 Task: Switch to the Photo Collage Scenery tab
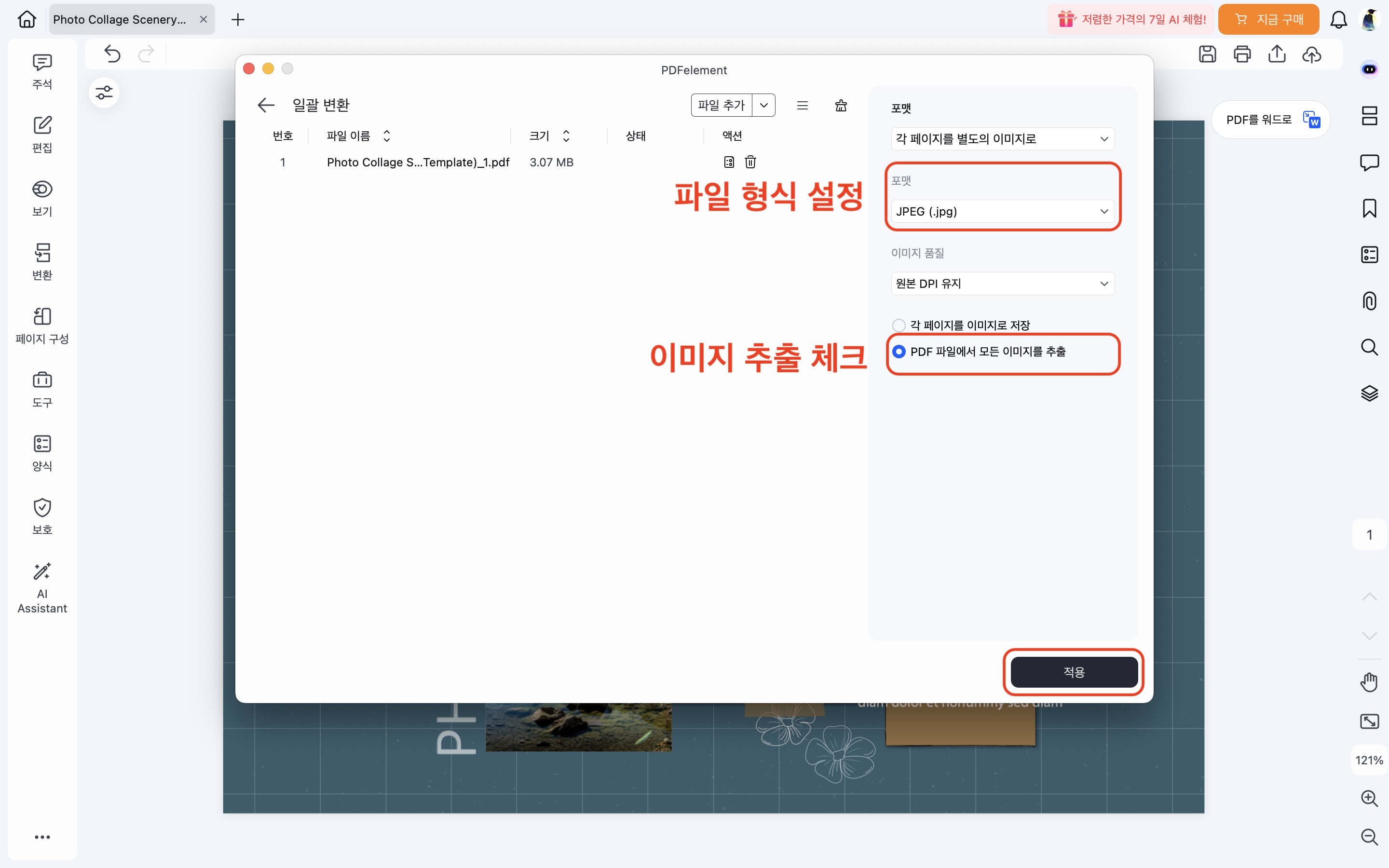point(120,19)
